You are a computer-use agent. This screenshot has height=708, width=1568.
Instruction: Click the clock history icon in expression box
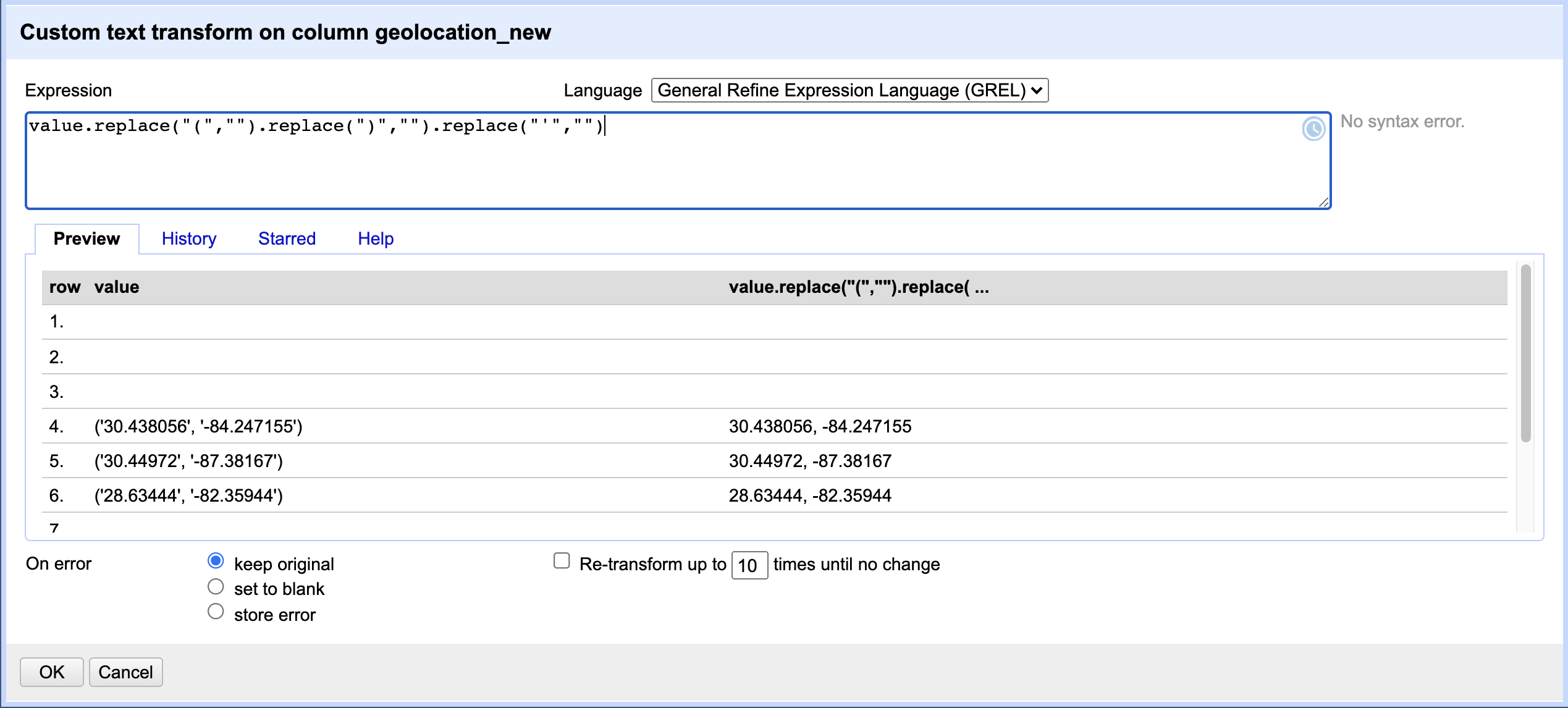point(1313,130)
